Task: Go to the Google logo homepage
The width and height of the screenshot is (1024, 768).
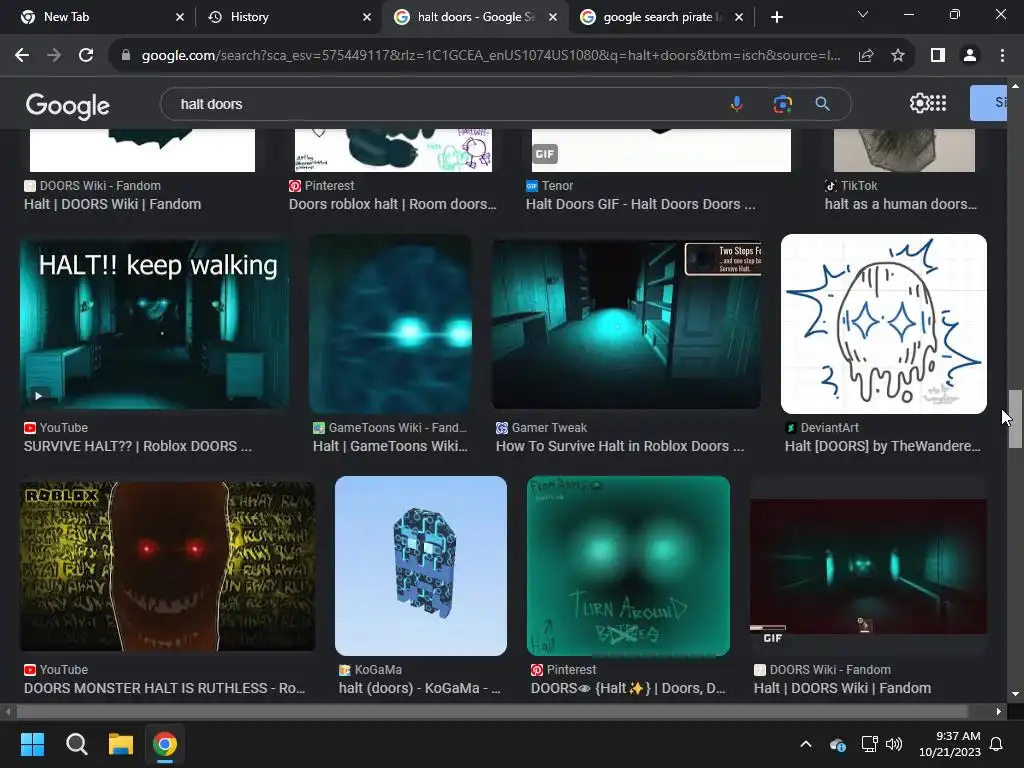Action: tap(68, 105)
